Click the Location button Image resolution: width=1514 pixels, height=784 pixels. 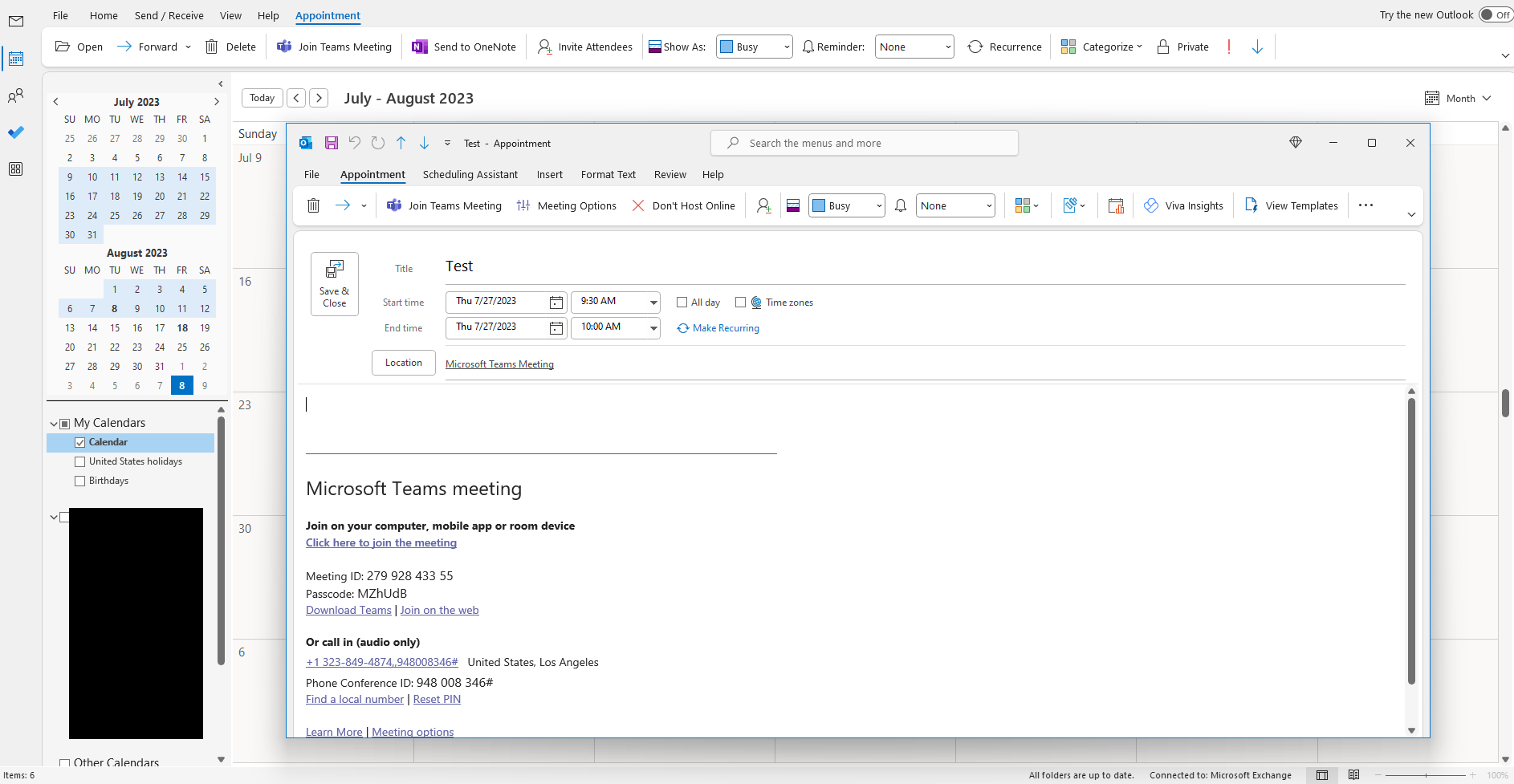point(404,363)
